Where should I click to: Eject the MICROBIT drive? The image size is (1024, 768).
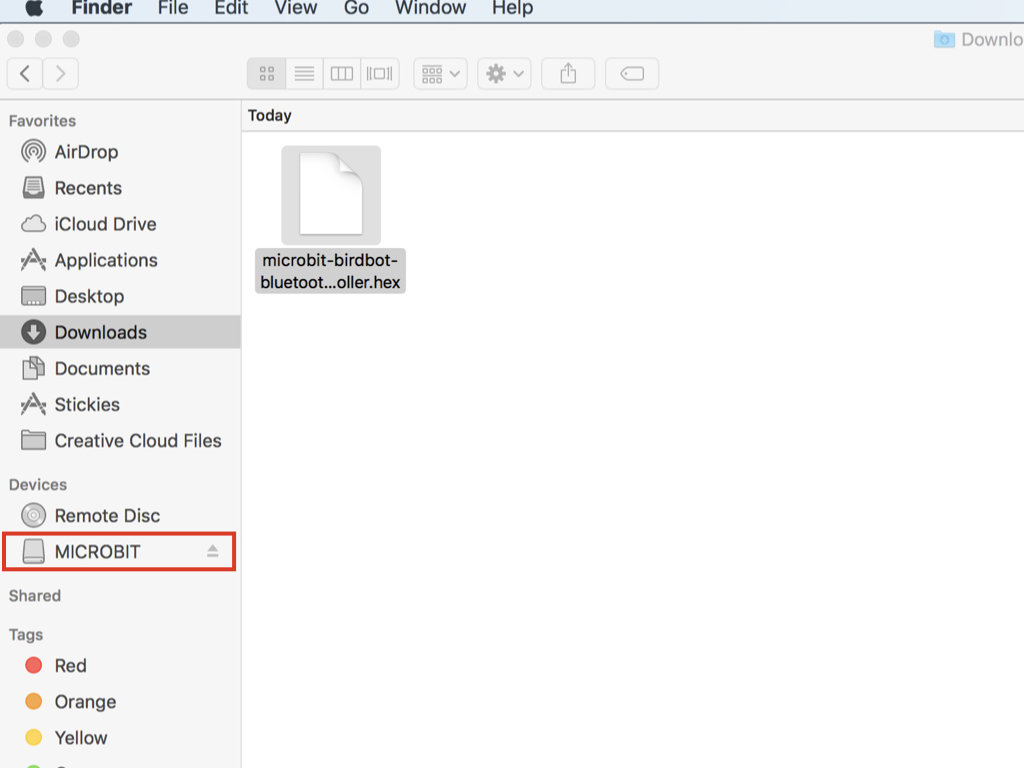(x=212, y=551)
